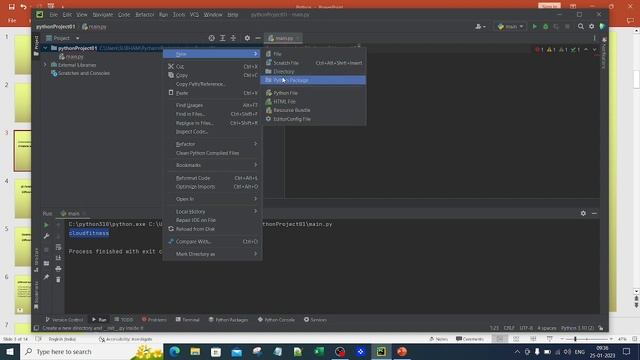Select Paste from context menu
Image resolution: width=640 pixels, height=360 pixels.
point(212,93)
